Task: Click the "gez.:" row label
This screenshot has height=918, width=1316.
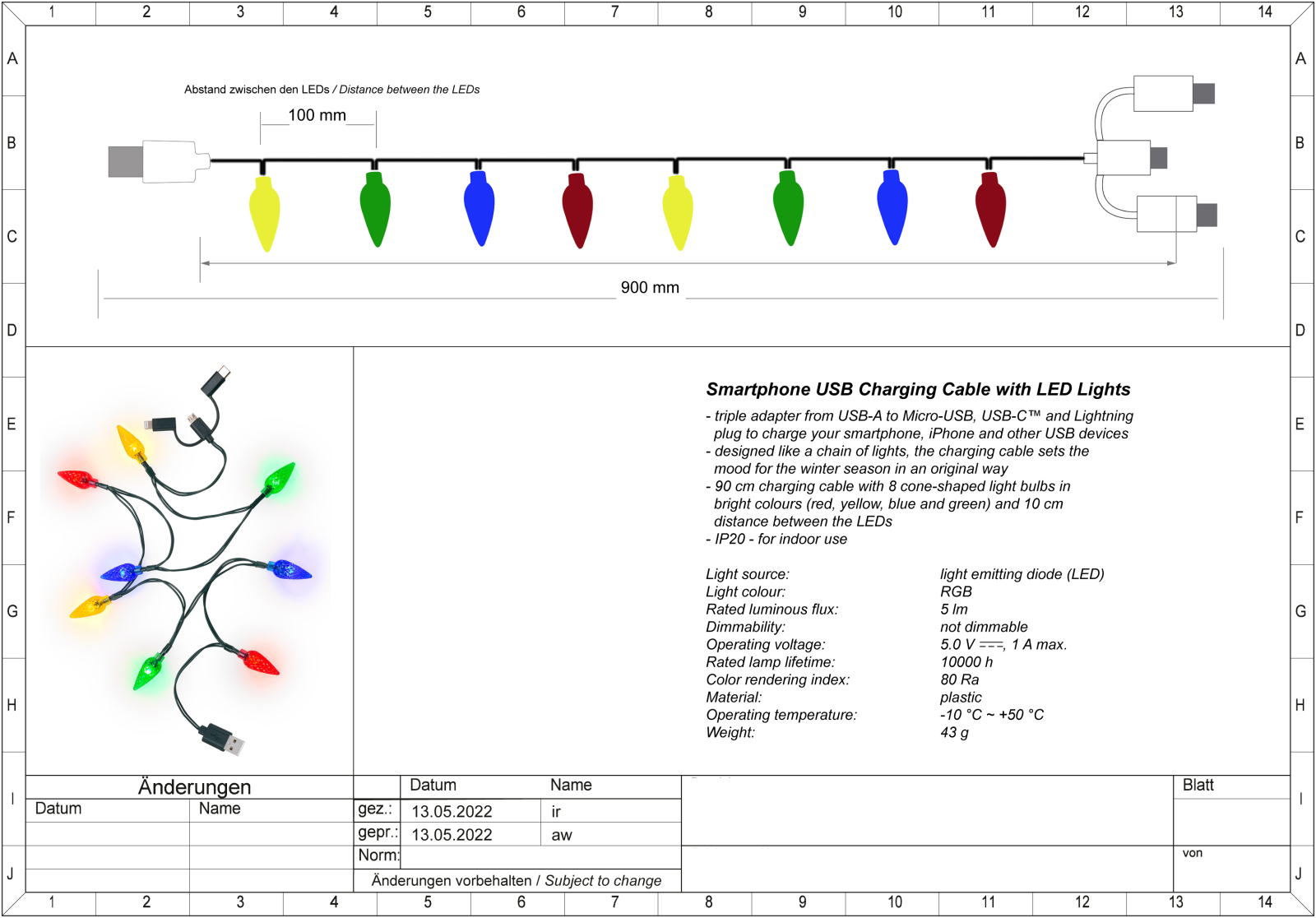Action: click(375, 809)
